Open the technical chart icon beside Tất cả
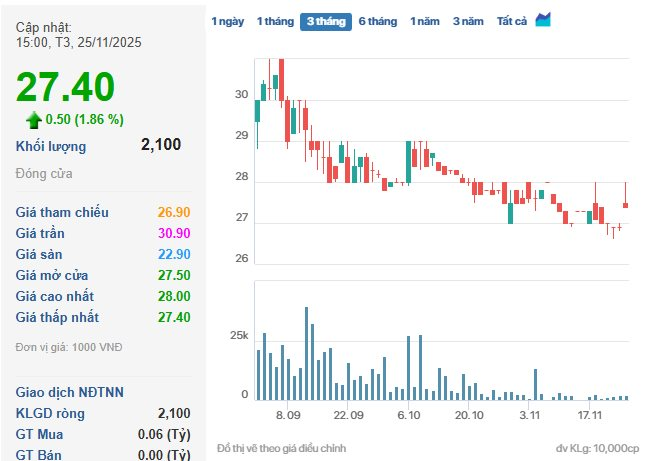The height and width of the screenshot is (461, 658). pos(543,21)
